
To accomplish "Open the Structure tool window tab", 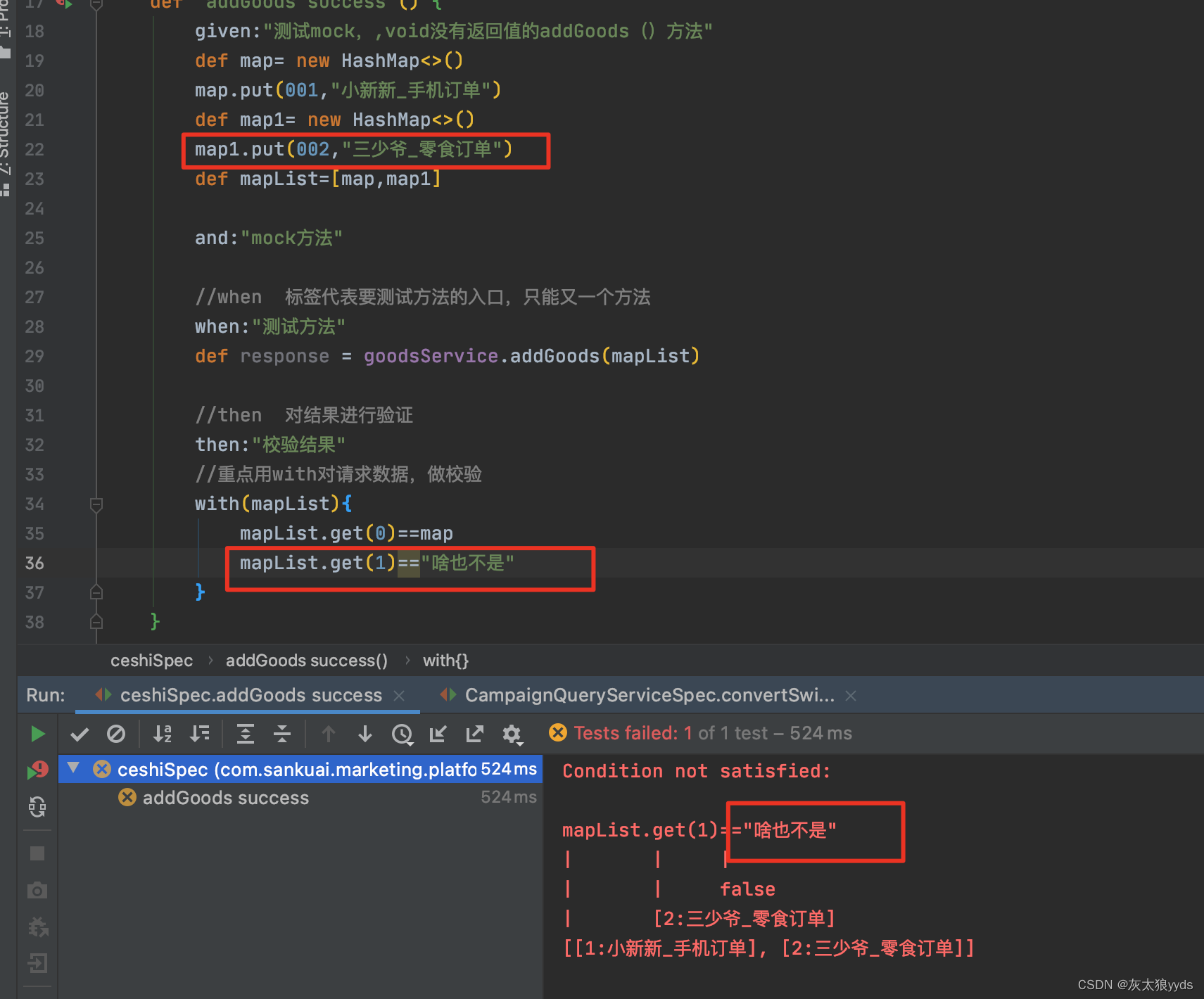I will [x=6, y=144].
